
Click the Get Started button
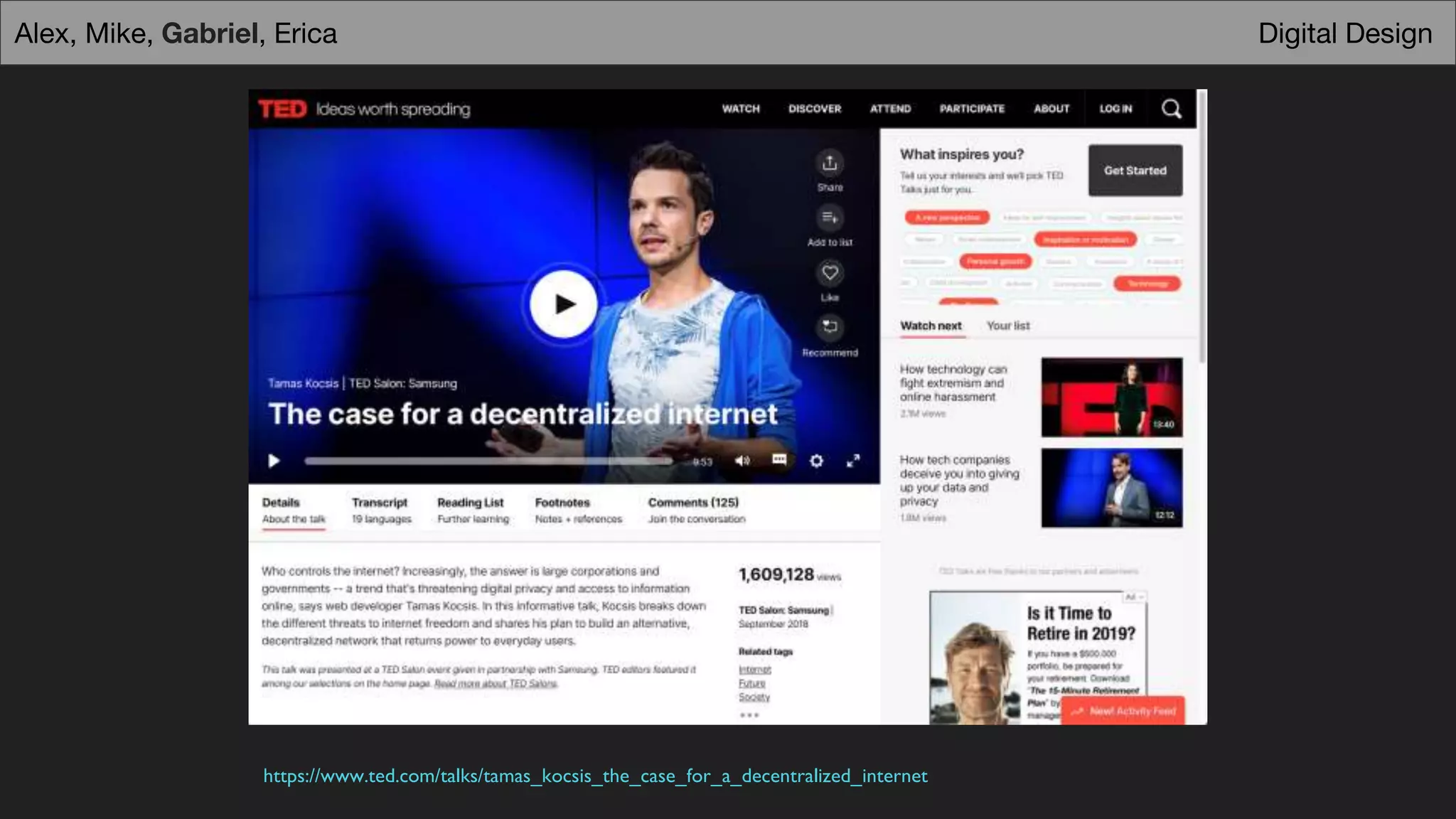click(1135, 171)
